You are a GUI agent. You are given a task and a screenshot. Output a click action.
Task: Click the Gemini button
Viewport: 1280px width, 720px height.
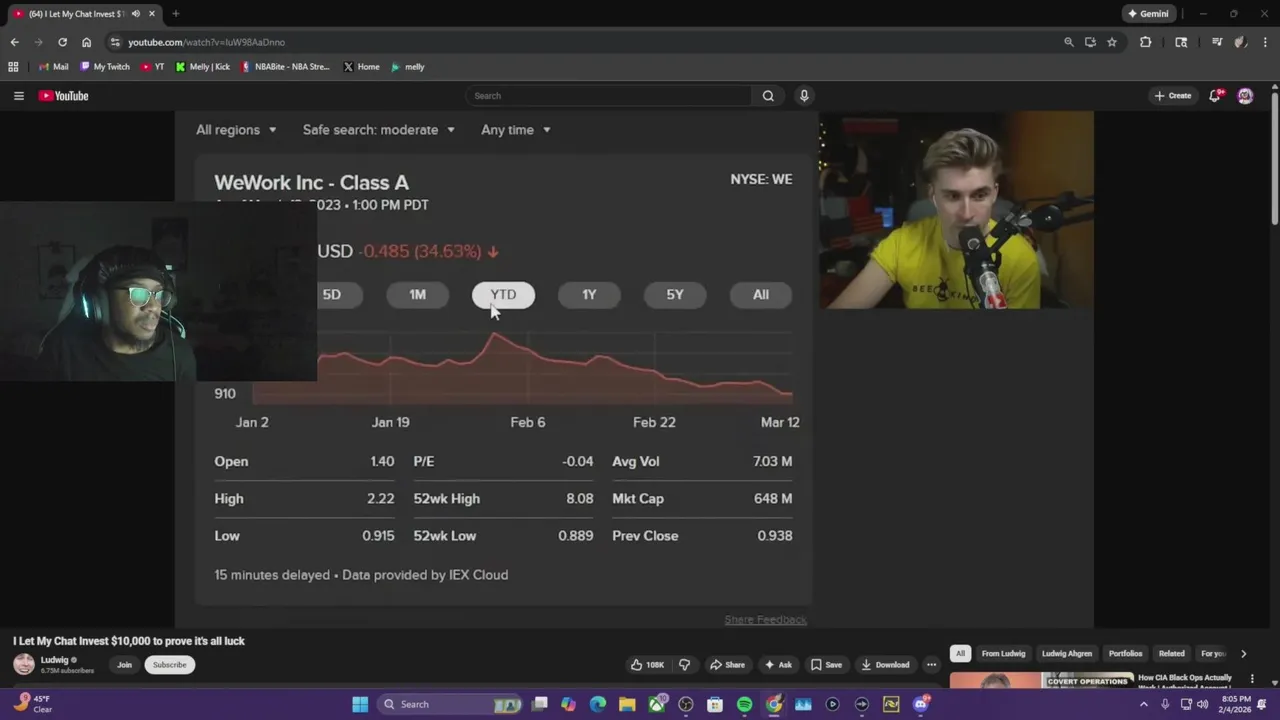(x=1148, y=14)
